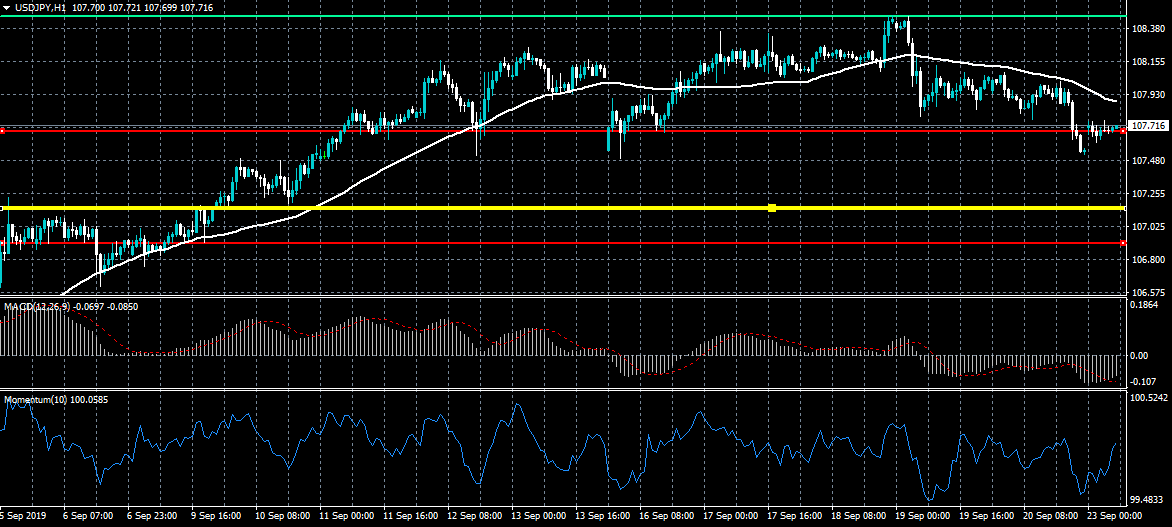Click the 106.800 price scale label

[1148, 259]
